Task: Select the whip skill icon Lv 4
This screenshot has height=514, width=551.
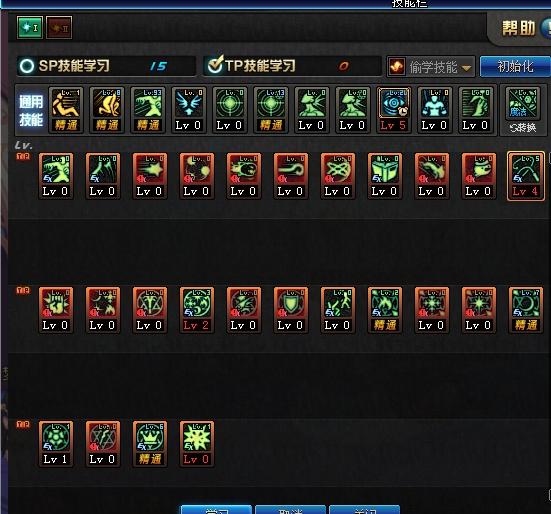Action: tap(525, 176)
